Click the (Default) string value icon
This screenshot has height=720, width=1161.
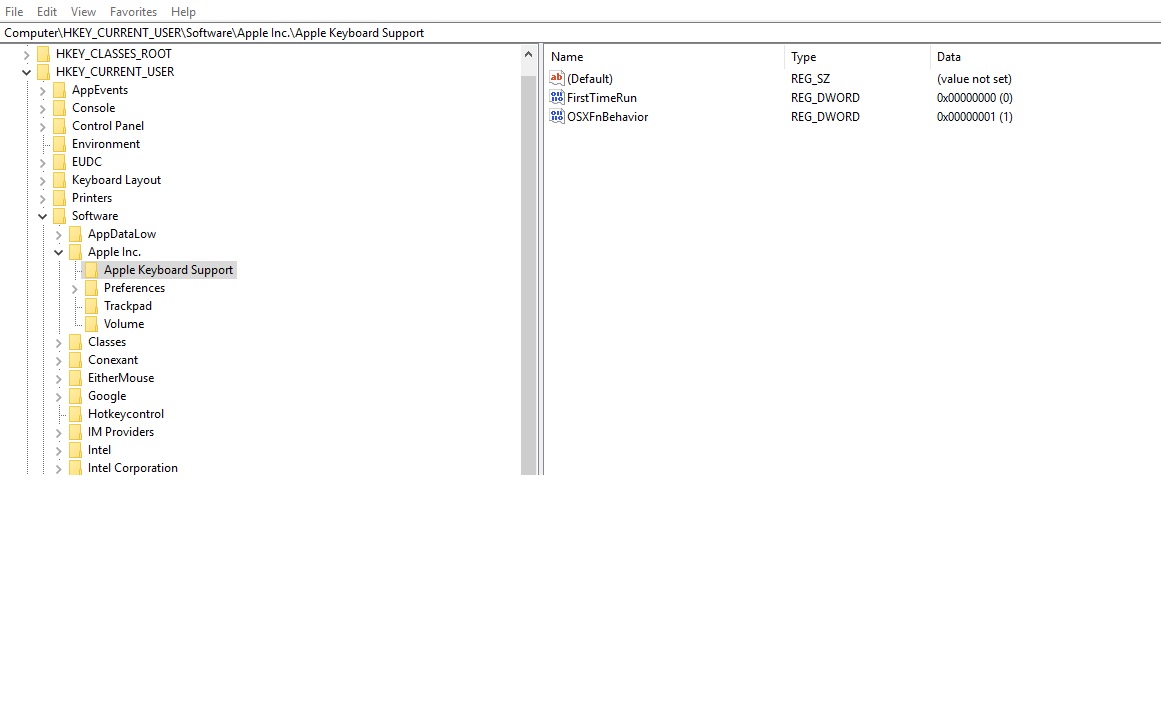tap(557, 78)
